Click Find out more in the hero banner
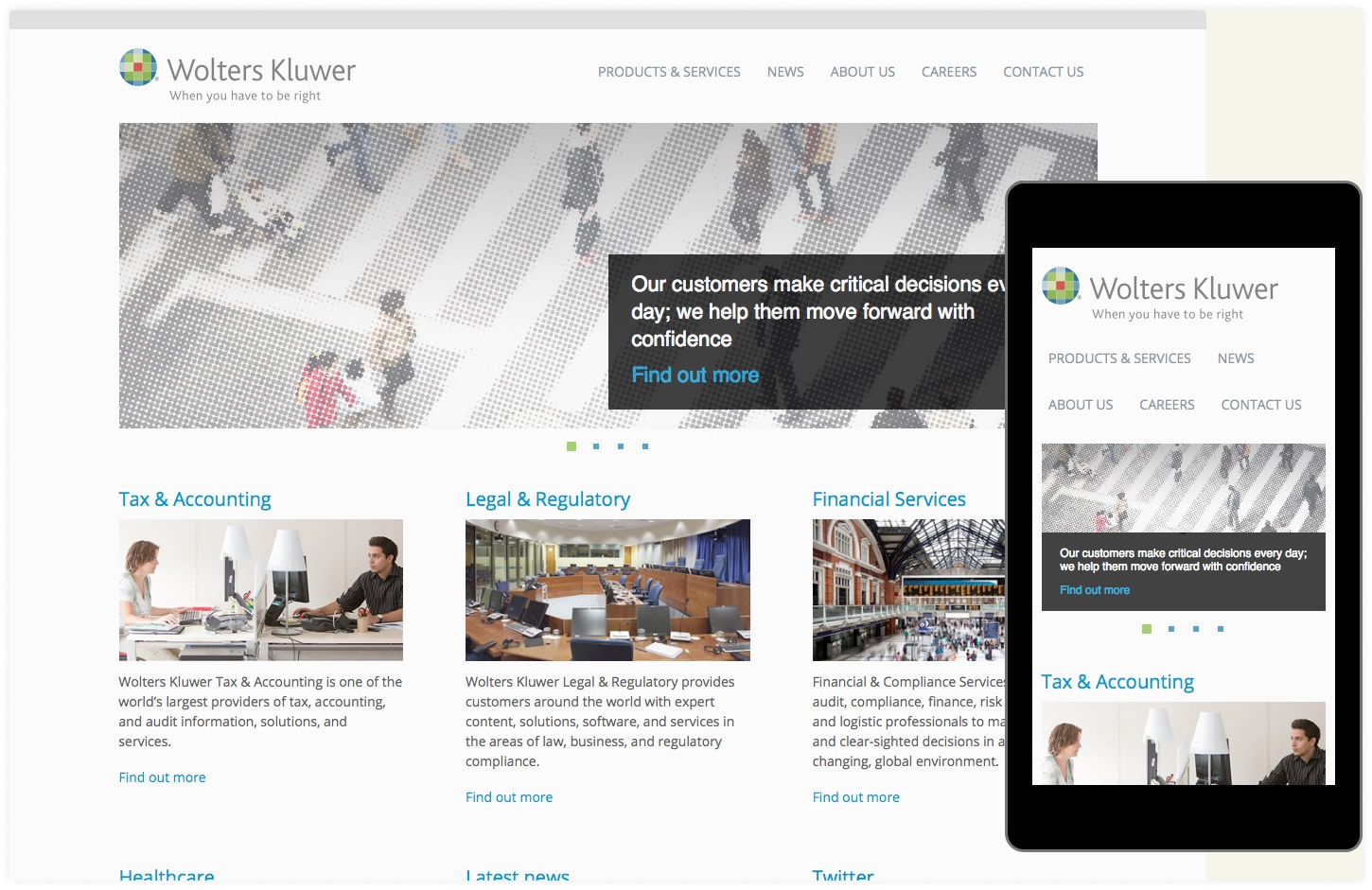The image size is (1372, 890). pyautogui.click(x=695, y=375)
